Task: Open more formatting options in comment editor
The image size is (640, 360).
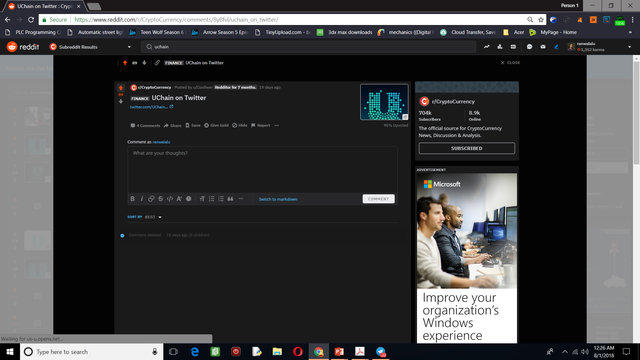Action: coord(241,199)
